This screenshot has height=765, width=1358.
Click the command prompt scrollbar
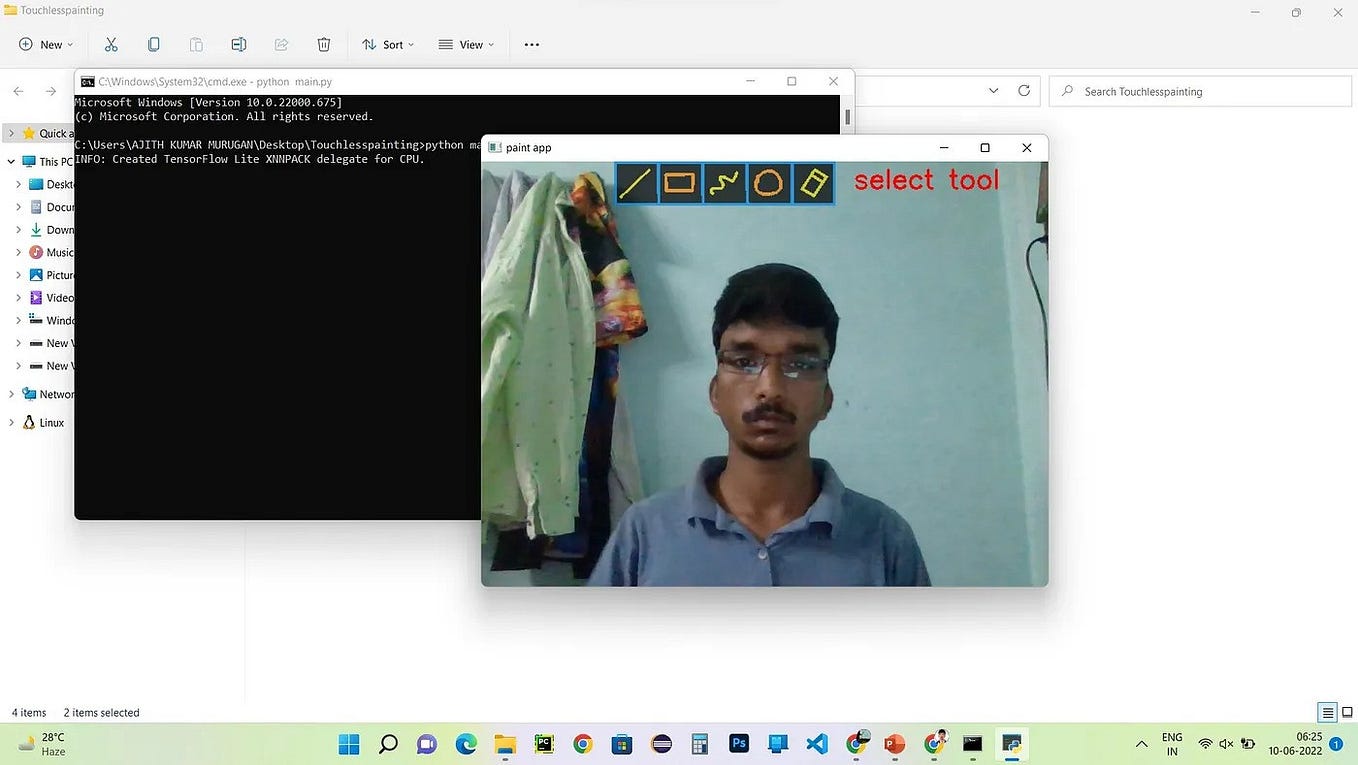846,116
